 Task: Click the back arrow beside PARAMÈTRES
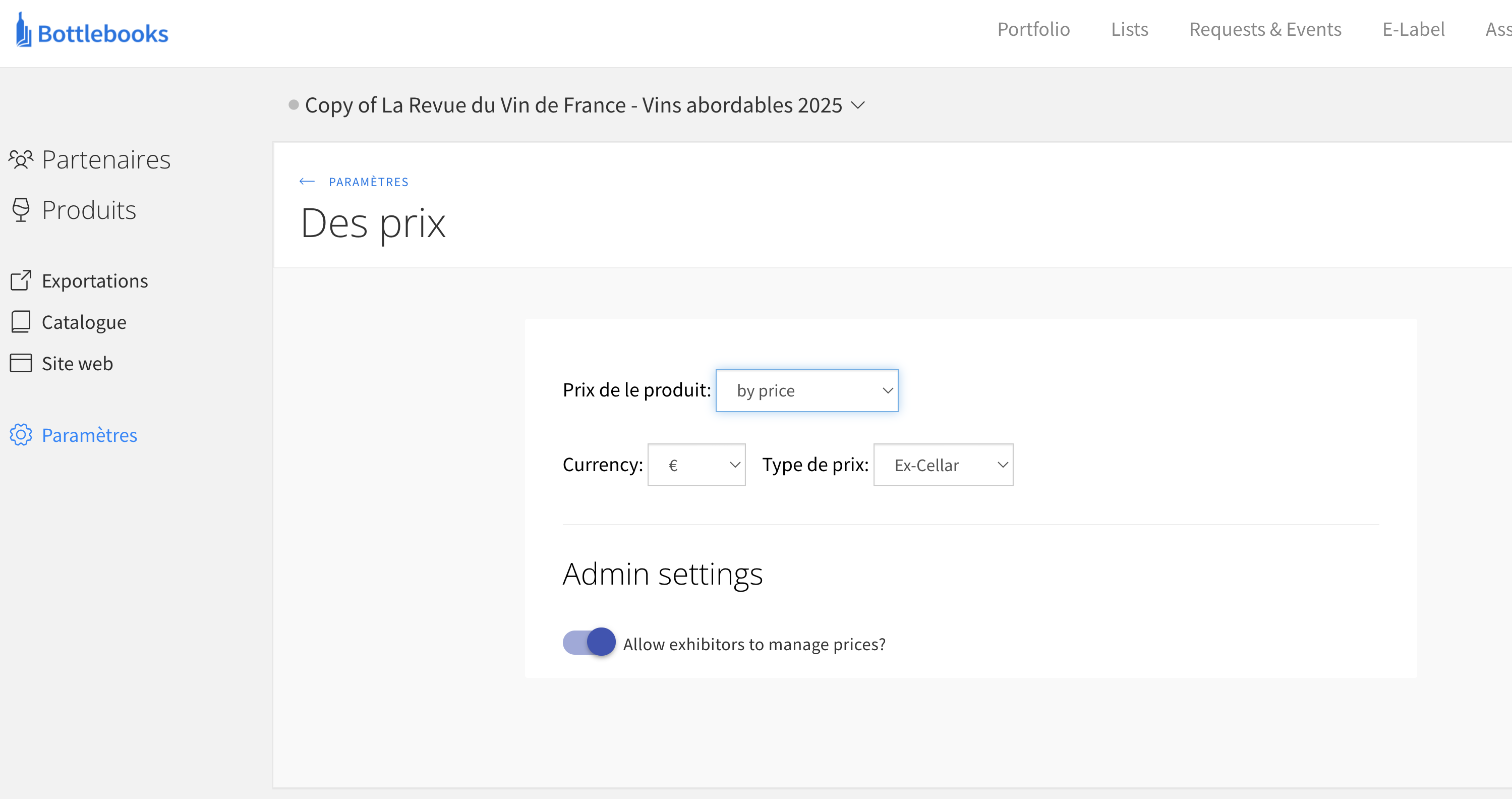pyautogui.click(x=307, y=182)
